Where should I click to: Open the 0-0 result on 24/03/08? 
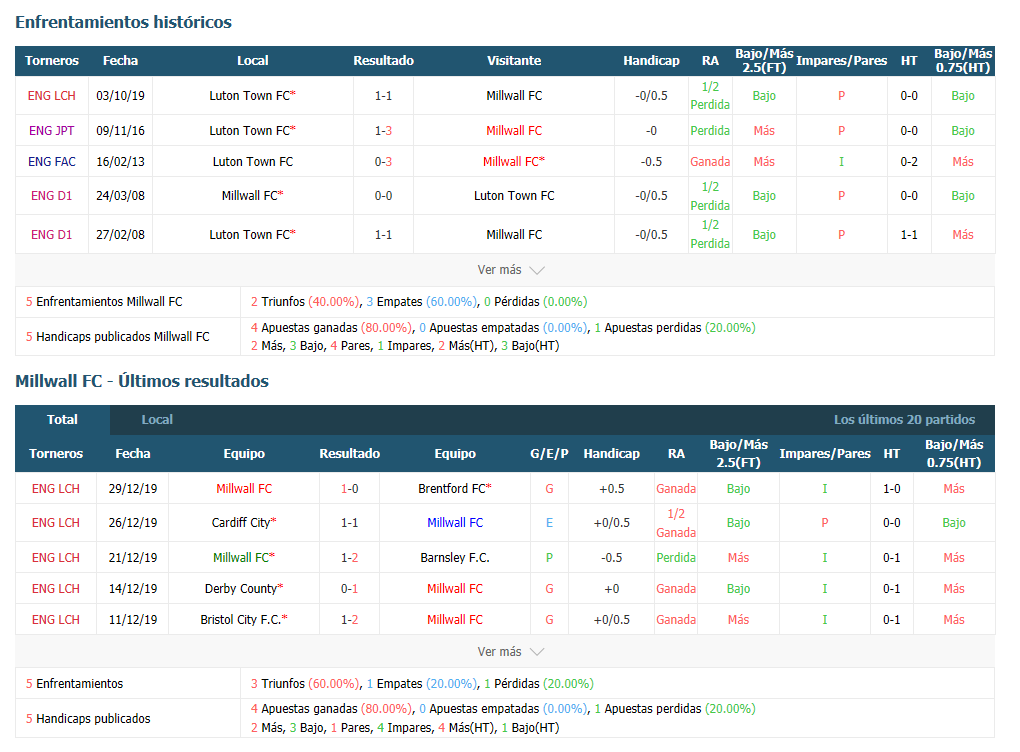(x=383, y=196)
